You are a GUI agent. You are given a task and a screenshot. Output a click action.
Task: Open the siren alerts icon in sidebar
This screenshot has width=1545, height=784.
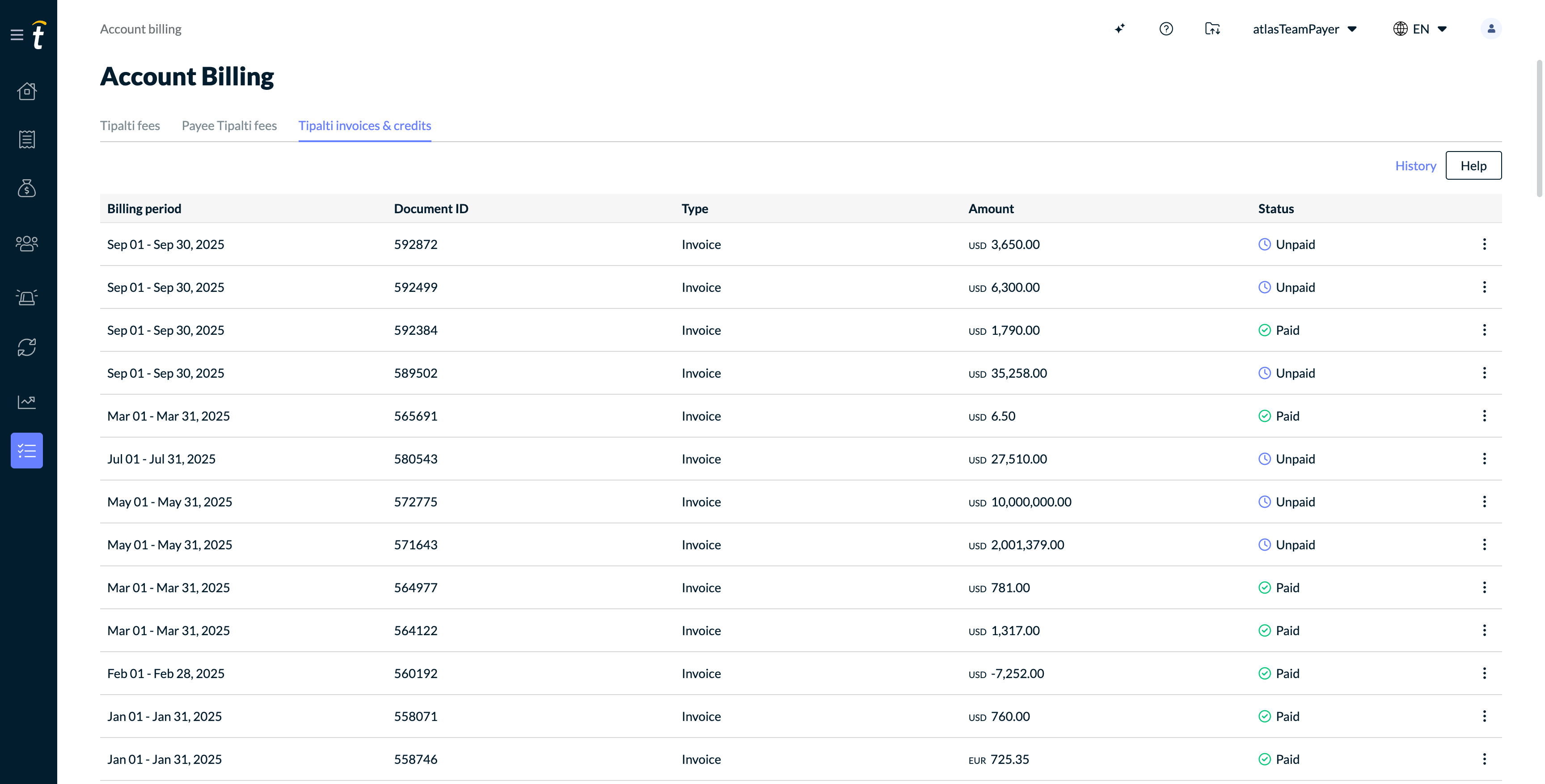pos(27,297)
